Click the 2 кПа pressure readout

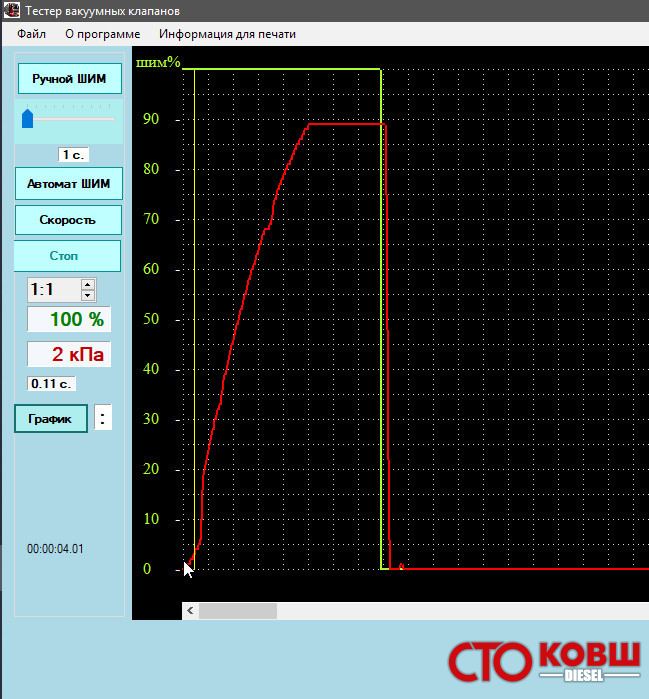pos(69,354)
